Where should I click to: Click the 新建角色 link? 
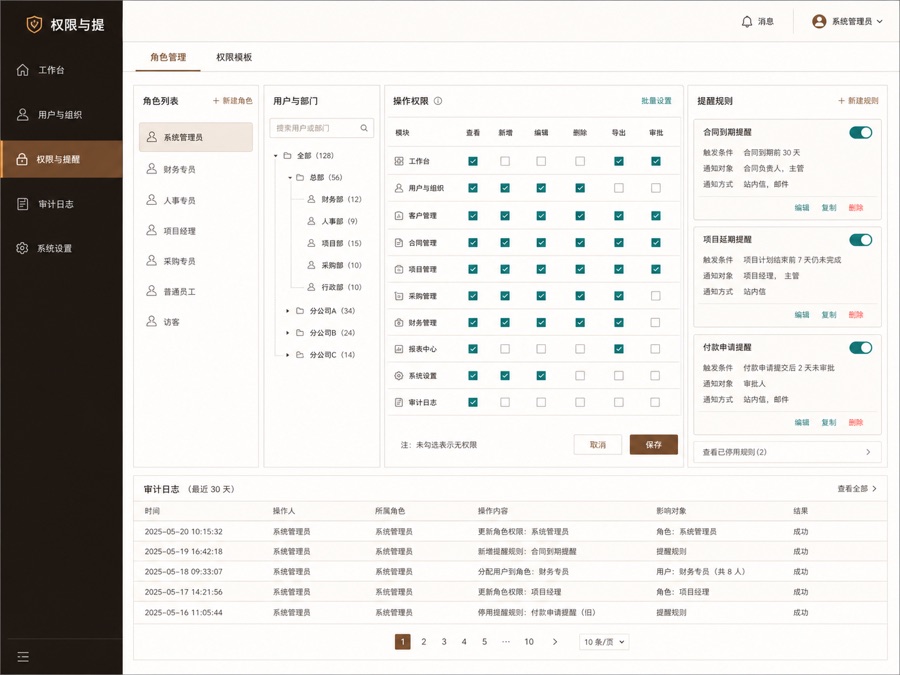(x=232, y=100)
